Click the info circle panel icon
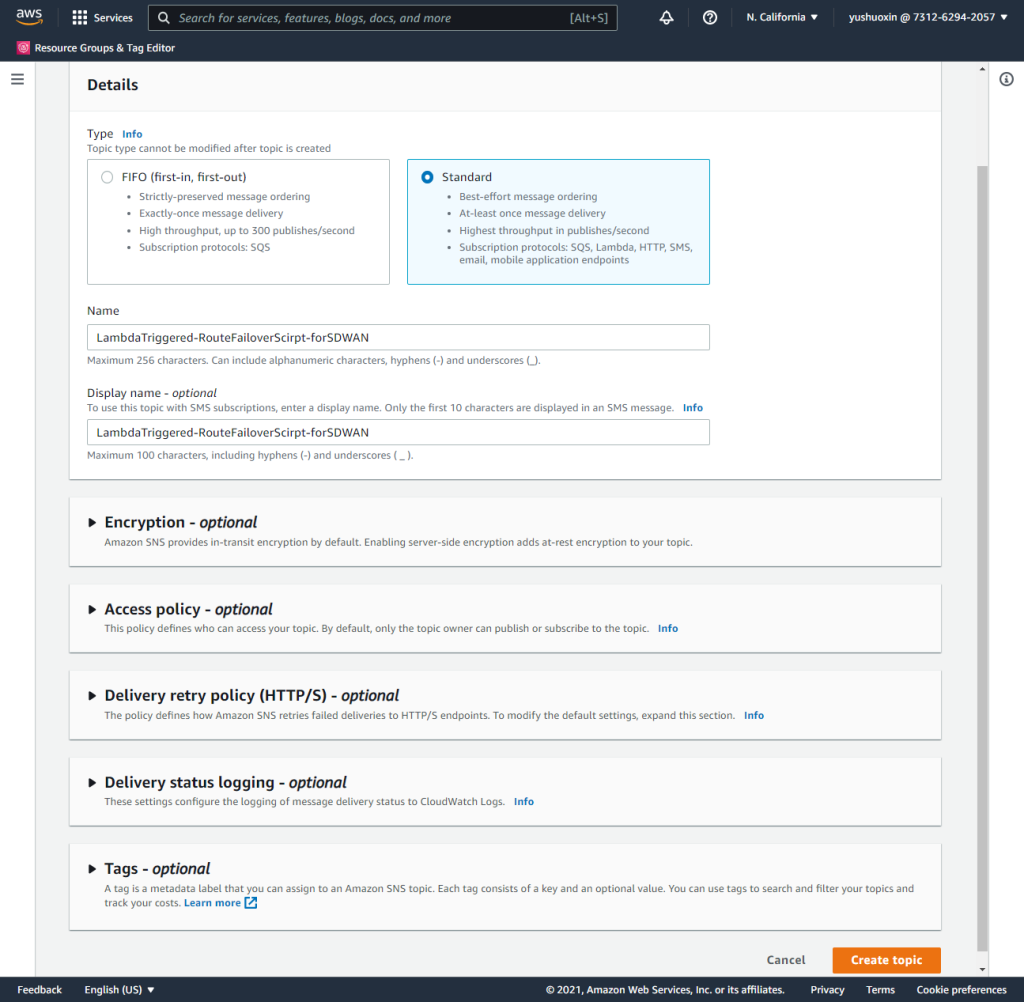Image resolution: width=1024 pixels, height=1002 pixels. click(1006, 80)
